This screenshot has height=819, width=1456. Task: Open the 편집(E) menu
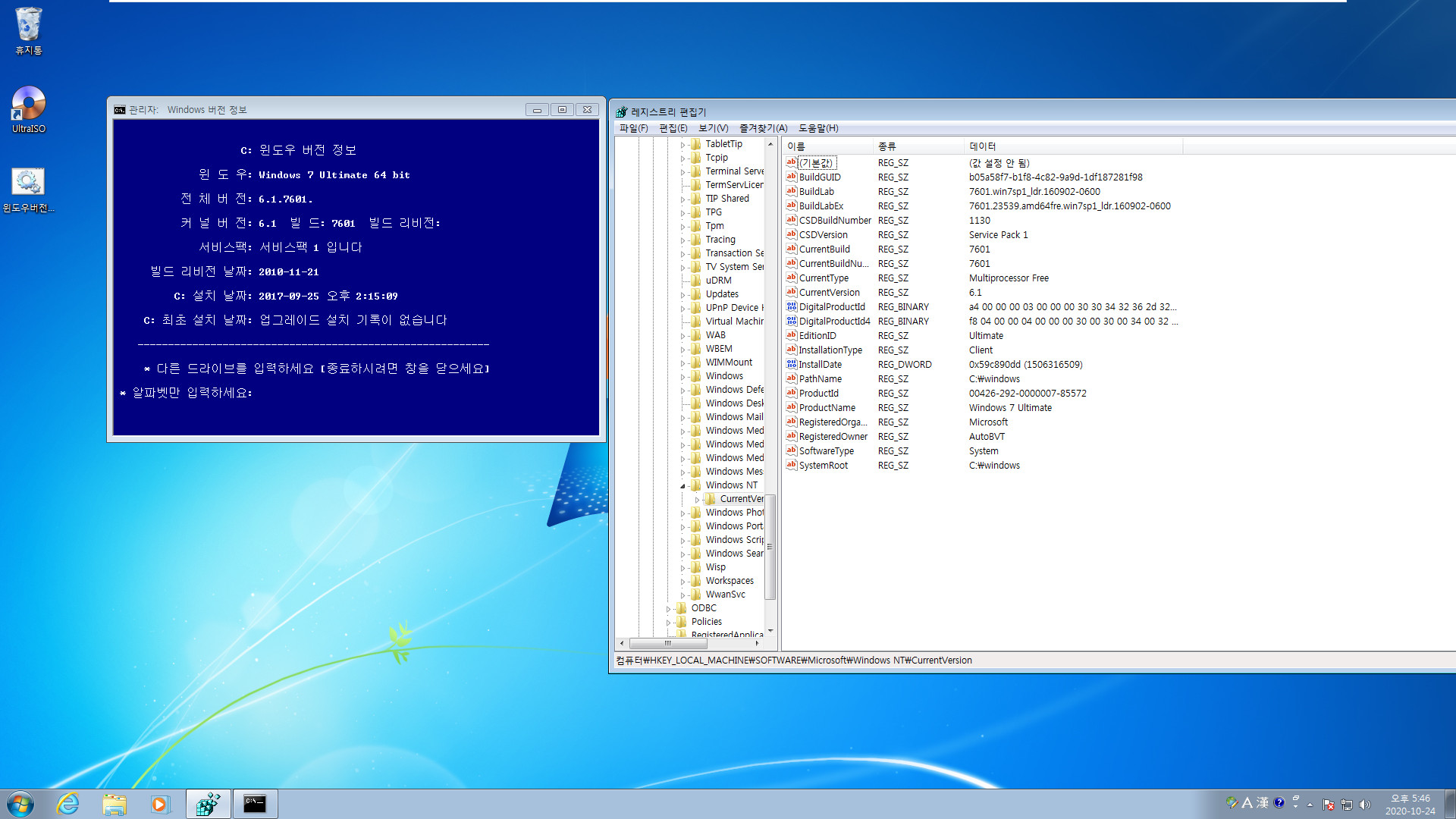point(673,128)
